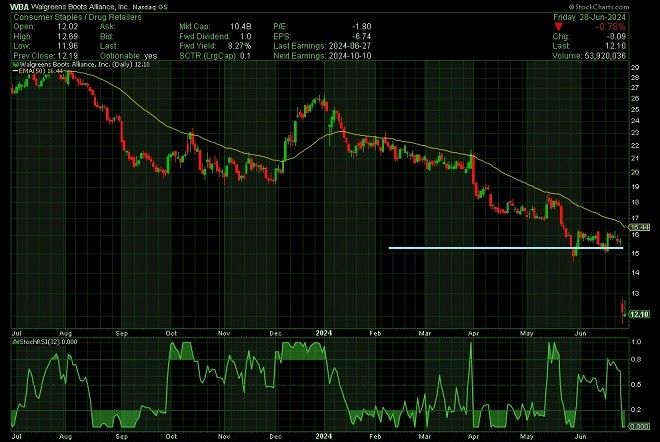The height and width of the screenshot is (442, 660).
Task: Click the 20 price axis label
Action: click(x=635, y=172)
